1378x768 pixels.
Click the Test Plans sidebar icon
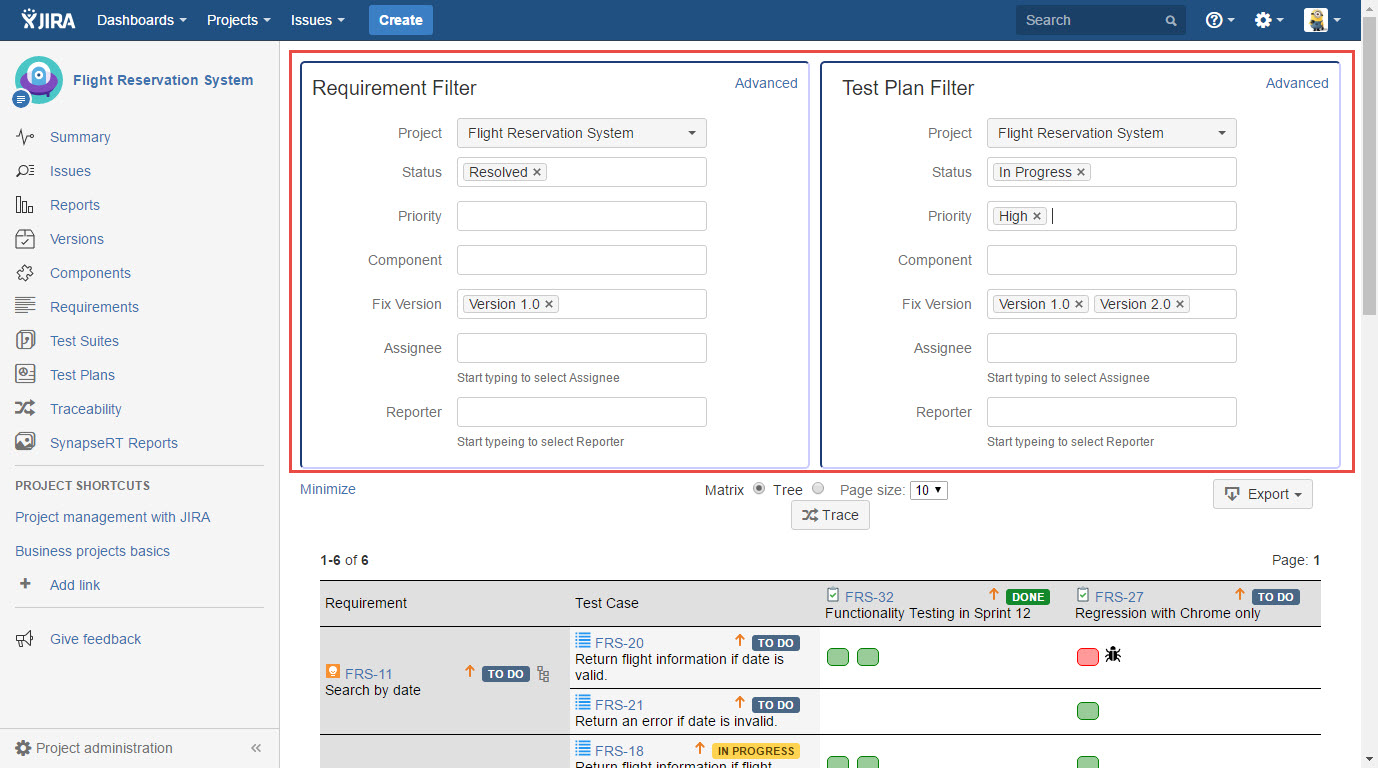pos(25,375)
